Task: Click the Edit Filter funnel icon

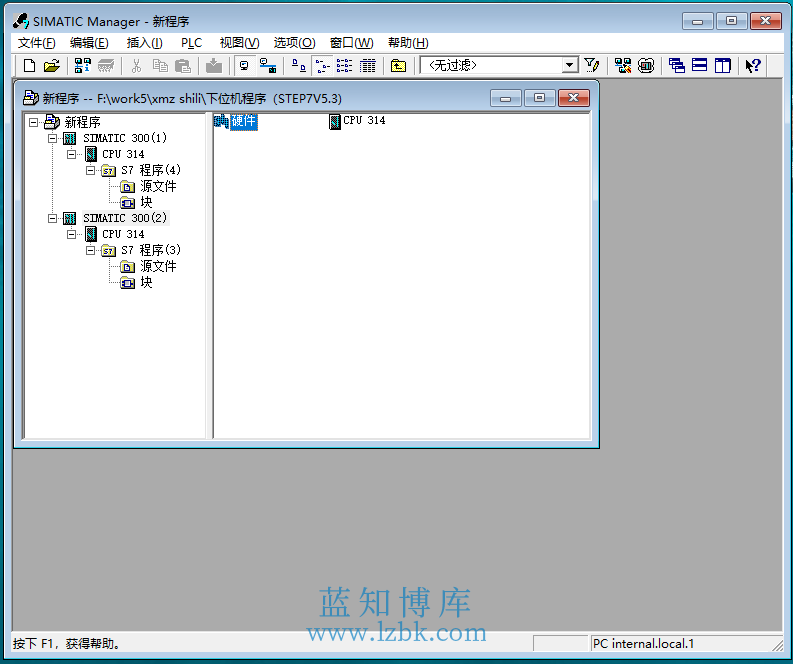Action: [x=591, y=66]
